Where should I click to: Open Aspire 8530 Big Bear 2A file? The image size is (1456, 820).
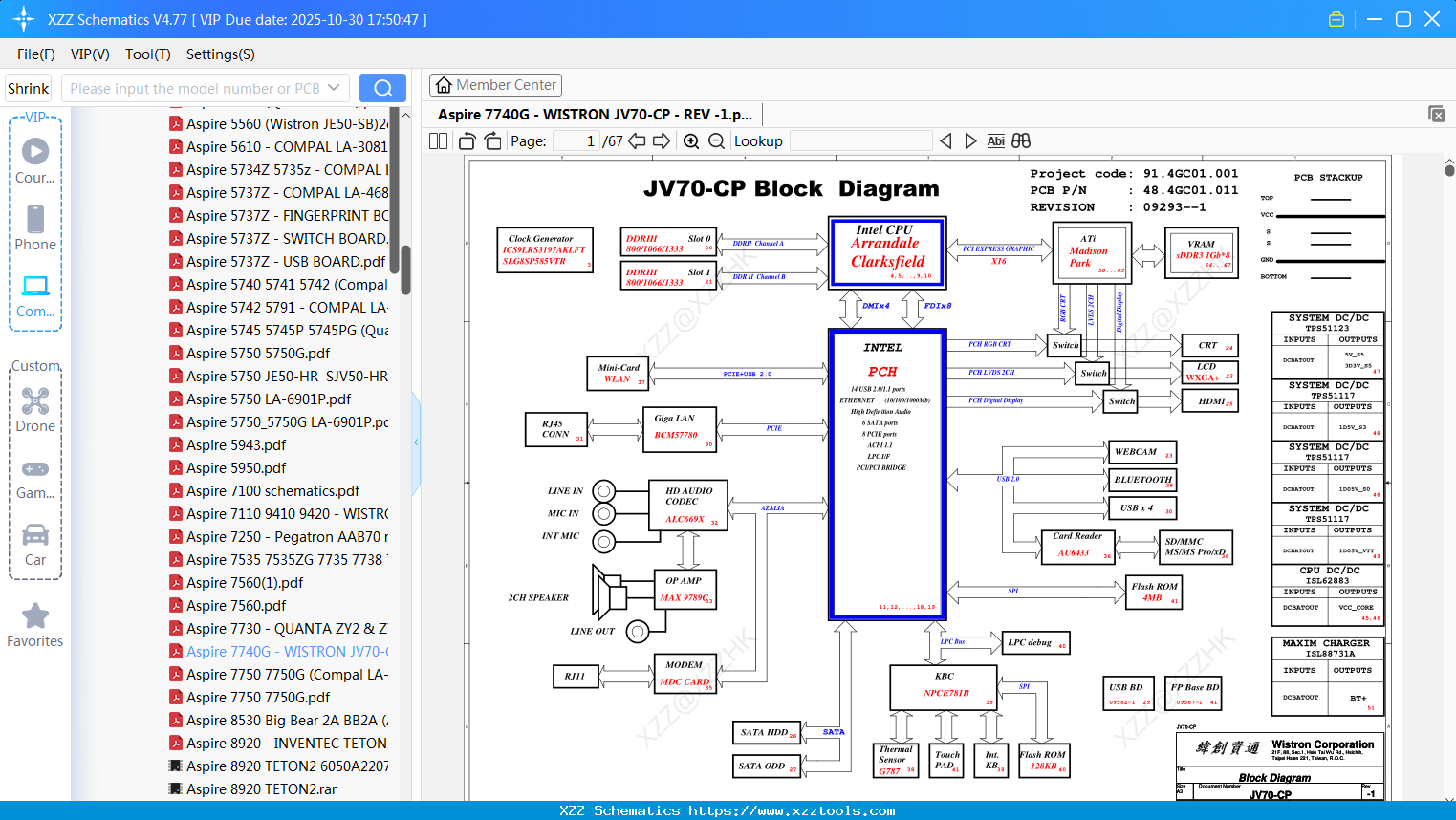click(287, 720)
